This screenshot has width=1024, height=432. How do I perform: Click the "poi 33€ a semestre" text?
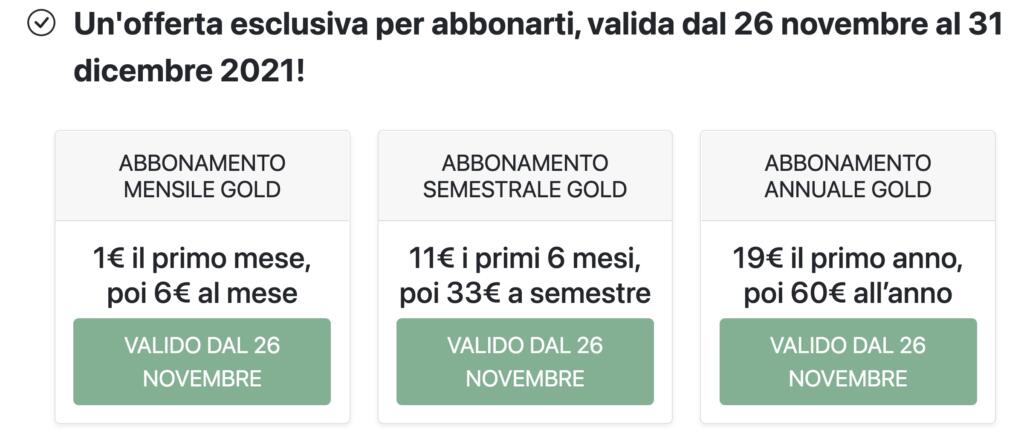tap(525, 294)
